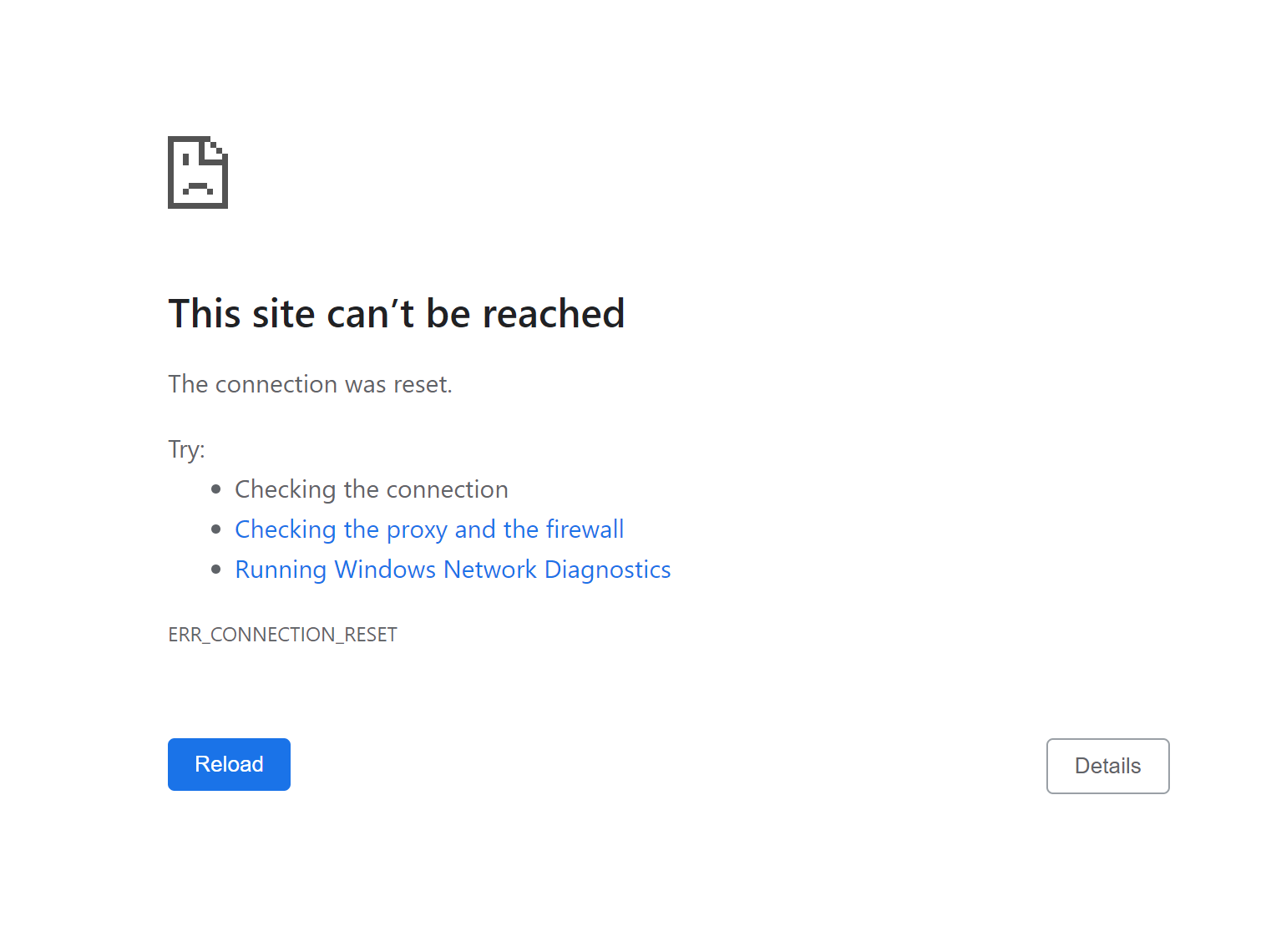Click the word "reached" in the heading
1266x952 pixels.
click(553, 314)
